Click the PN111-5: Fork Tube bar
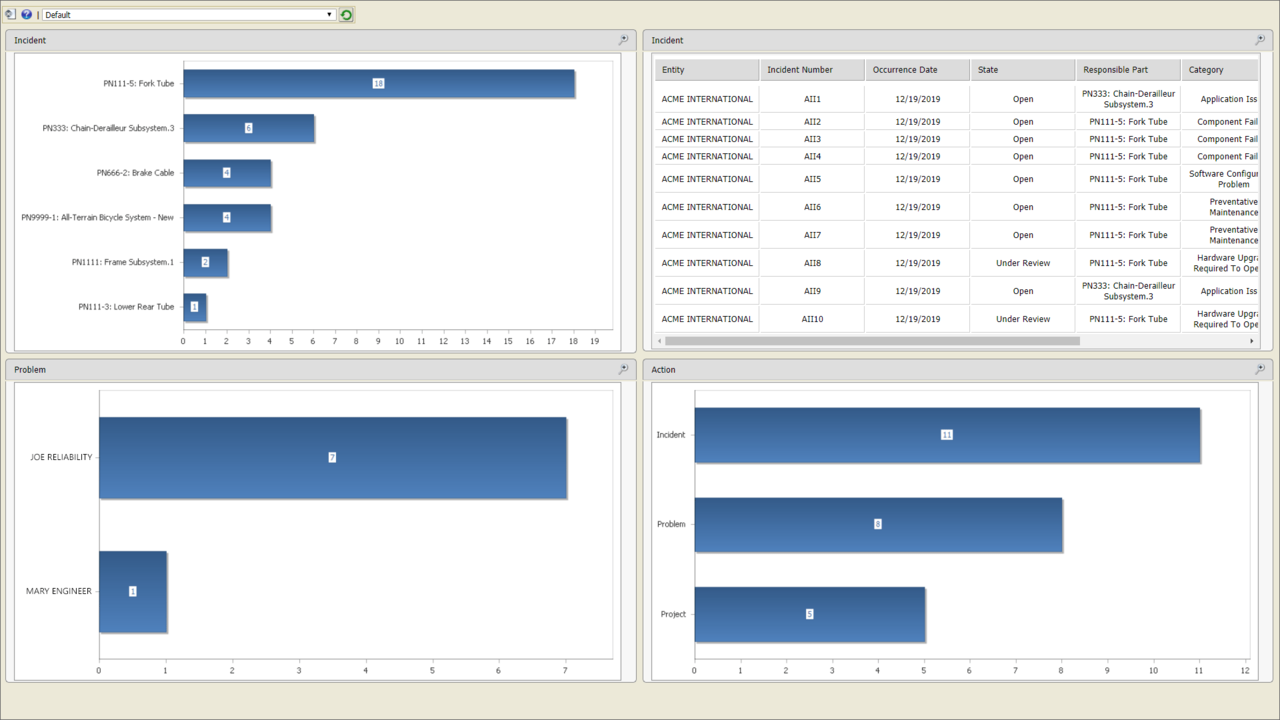 pyautogui.click(x=378, y=84)
